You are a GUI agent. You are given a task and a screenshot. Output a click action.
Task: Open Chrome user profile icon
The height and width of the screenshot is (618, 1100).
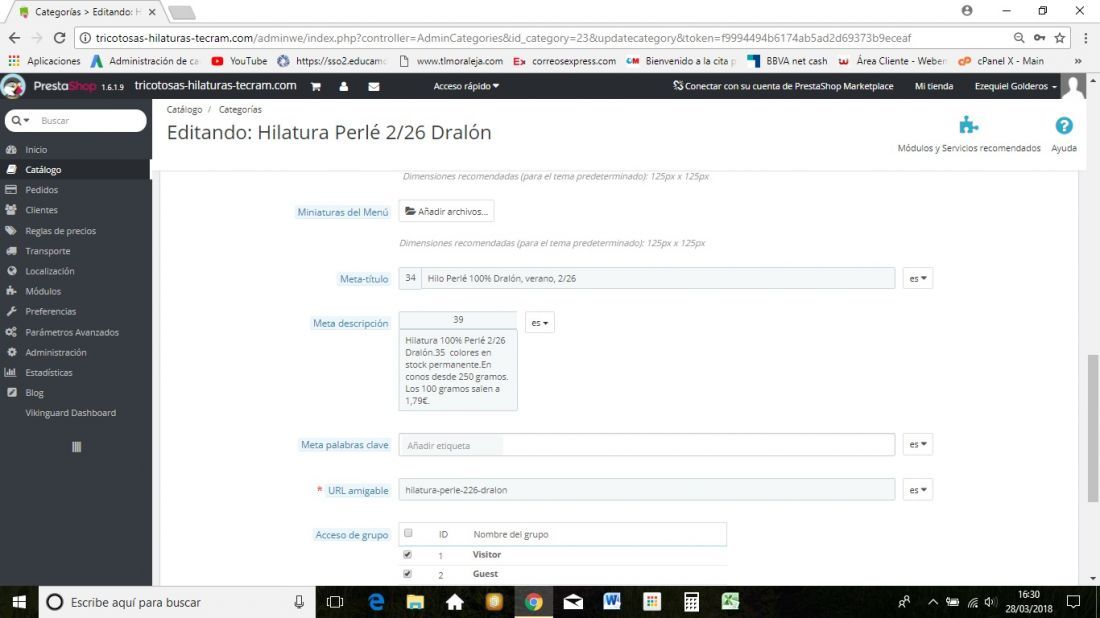967,11
